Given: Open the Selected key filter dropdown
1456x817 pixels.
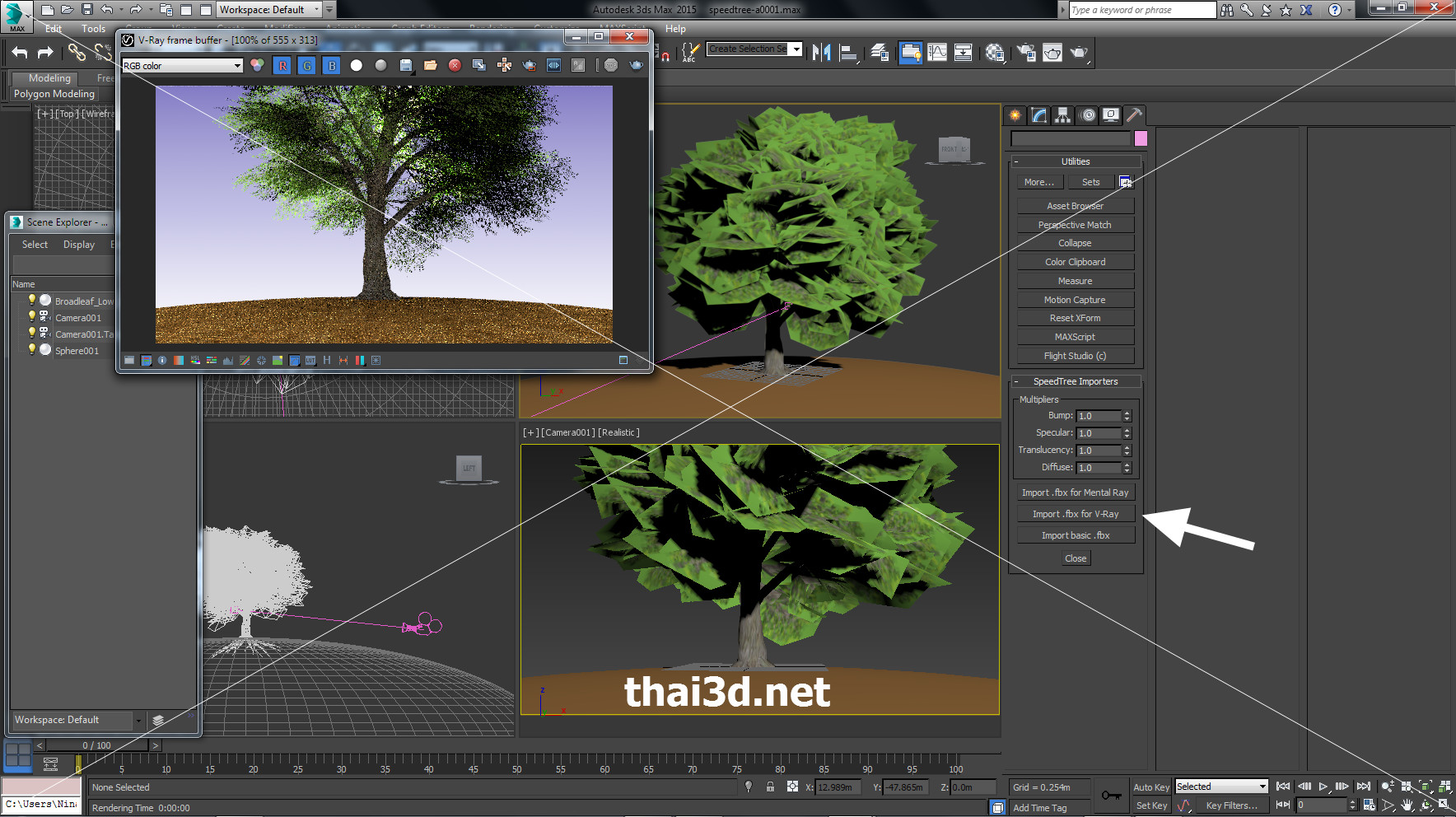Looking at the screenshot, I should click(x=1262, y=787).
